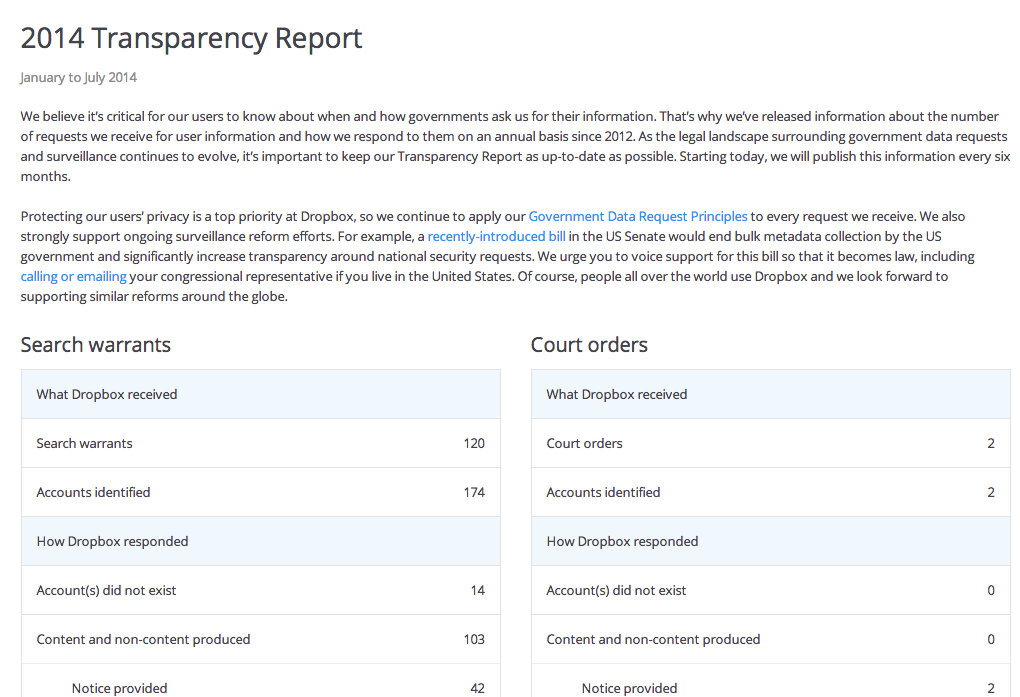Click the January to July 2014 subtitle

point(79,77)
